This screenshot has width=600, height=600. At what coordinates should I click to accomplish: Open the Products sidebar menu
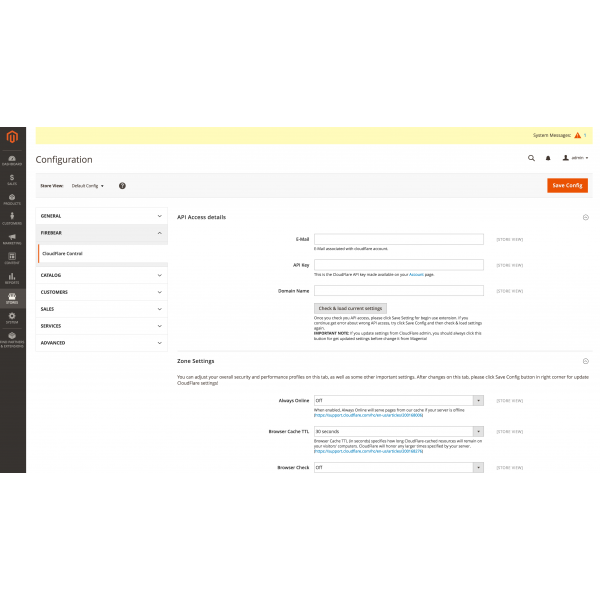(x=12, y=199)
